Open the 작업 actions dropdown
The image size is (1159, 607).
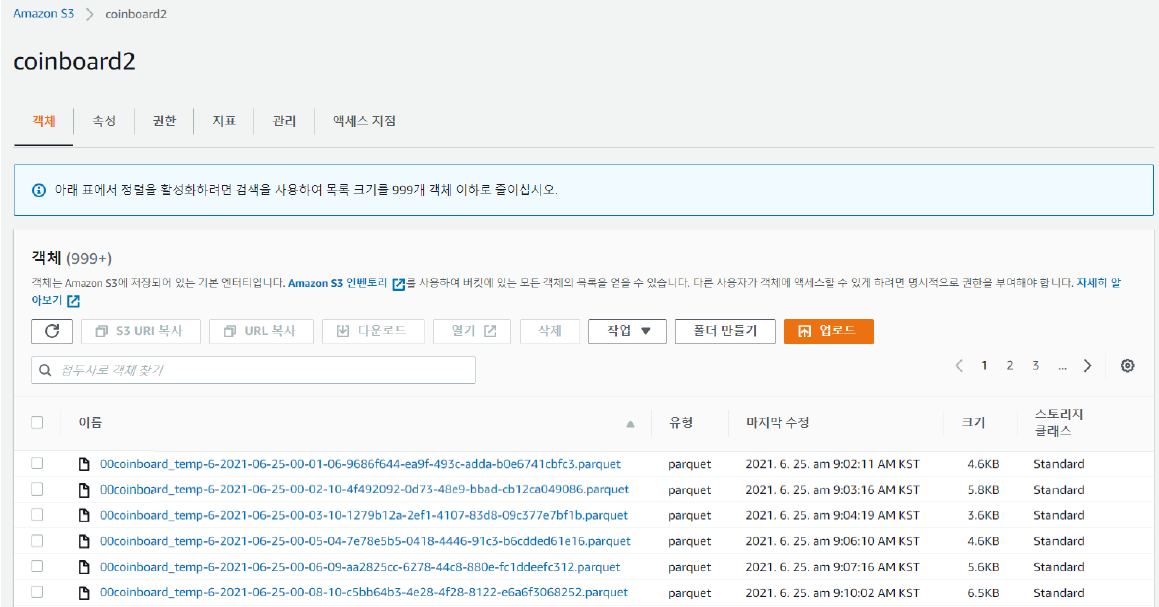point(628,331)
